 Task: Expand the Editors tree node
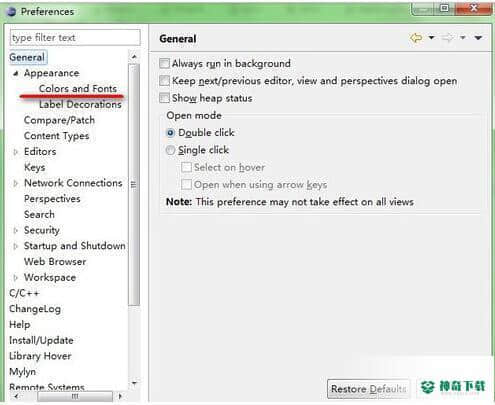point(15,152)
